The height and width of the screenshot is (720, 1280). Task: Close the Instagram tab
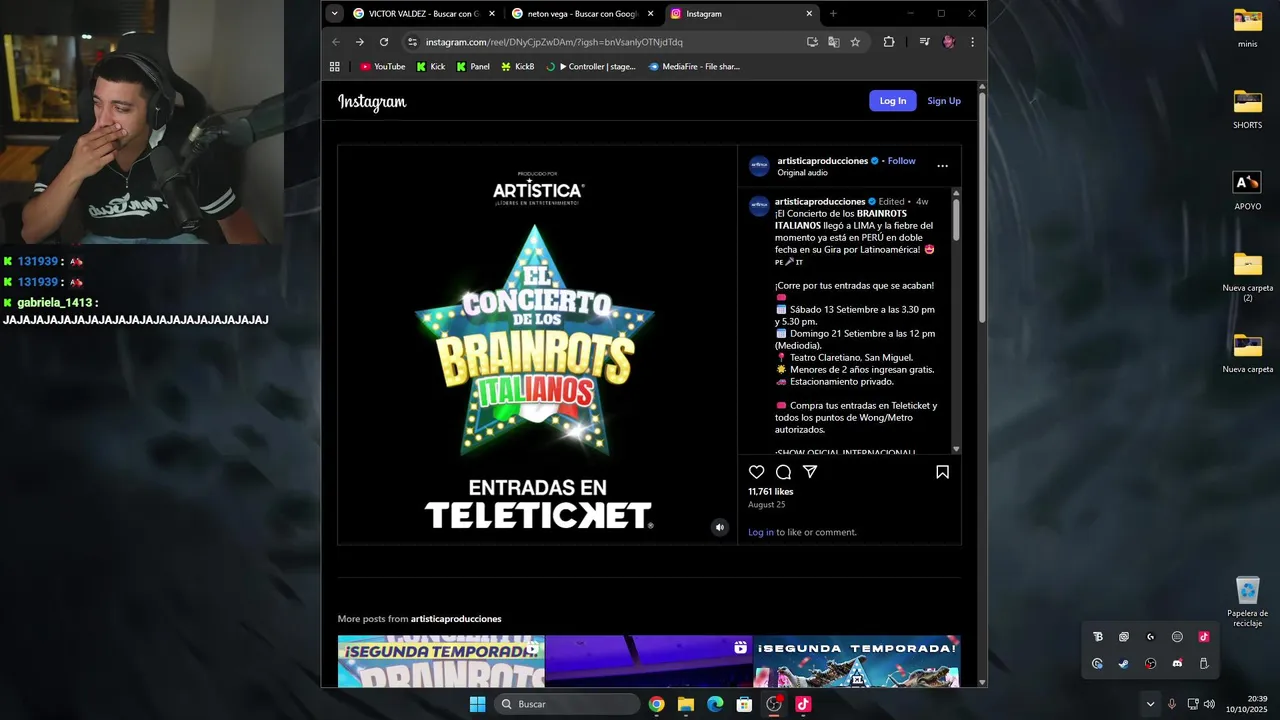click(x=809, y=14)
